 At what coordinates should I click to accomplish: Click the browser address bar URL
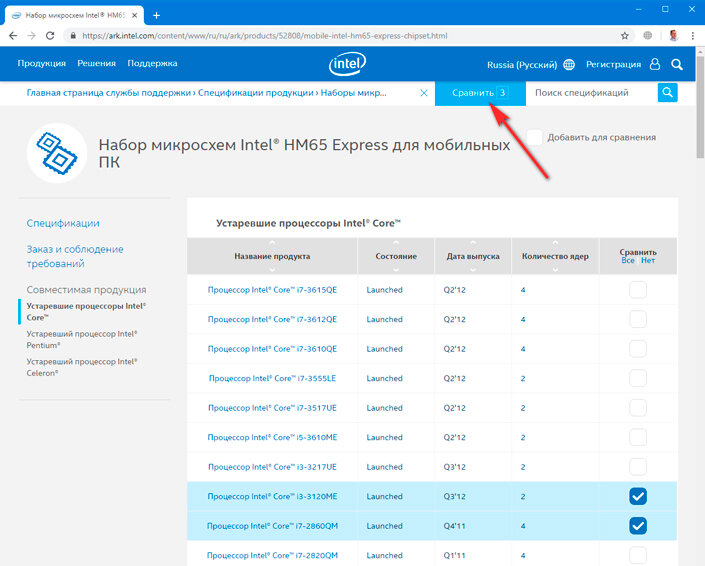pos(265,36)
